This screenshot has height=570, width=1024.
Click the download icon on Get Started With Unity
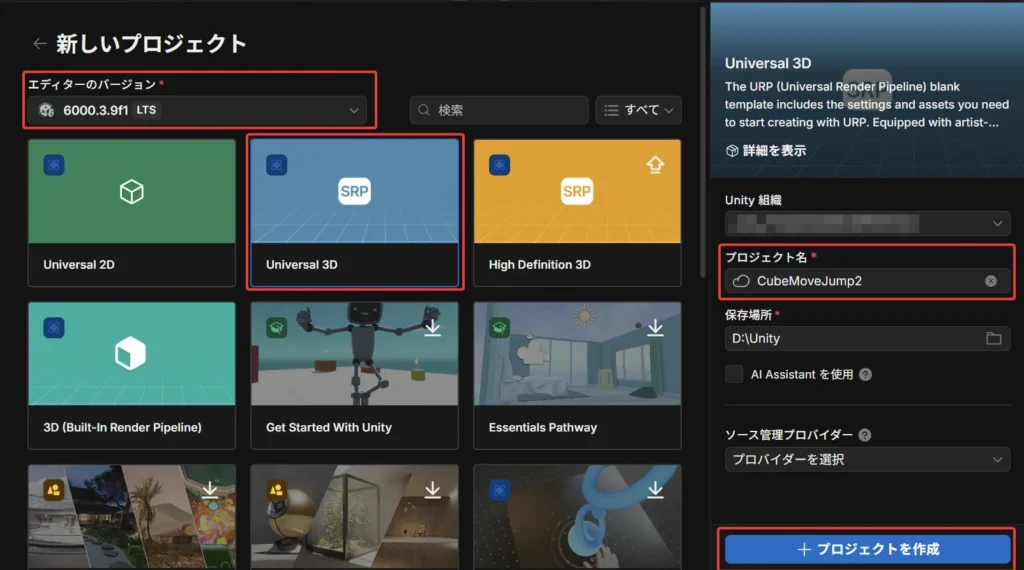432,327
